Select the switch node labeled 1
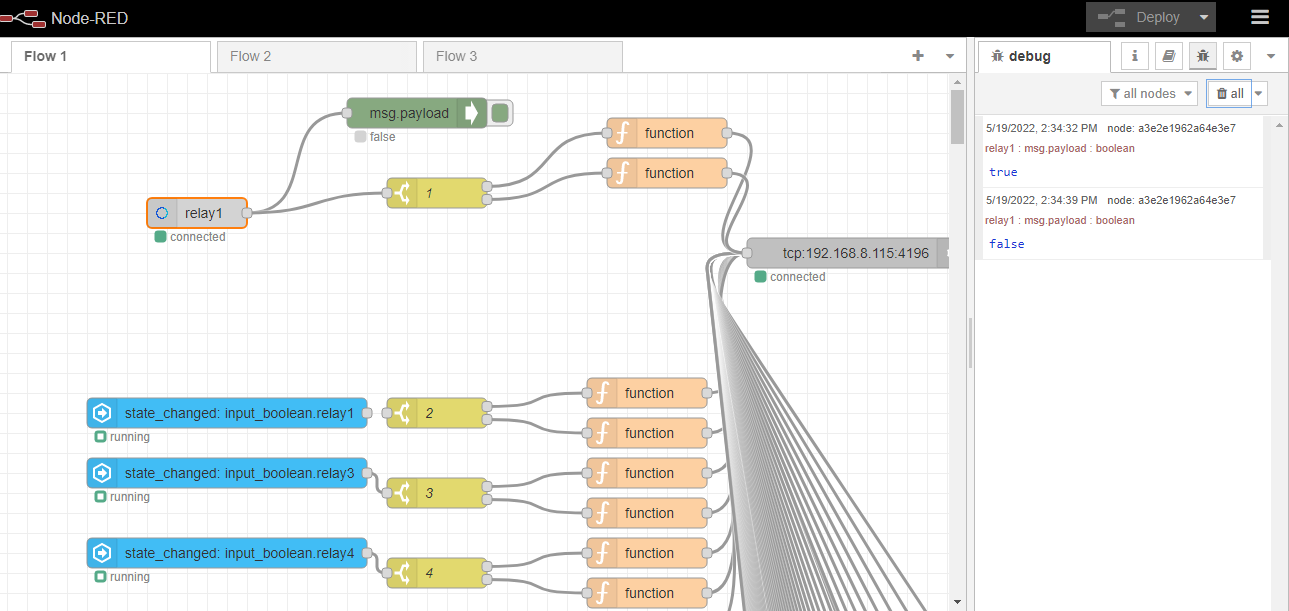The image size is (1289, 611). [x=436, y=193]
